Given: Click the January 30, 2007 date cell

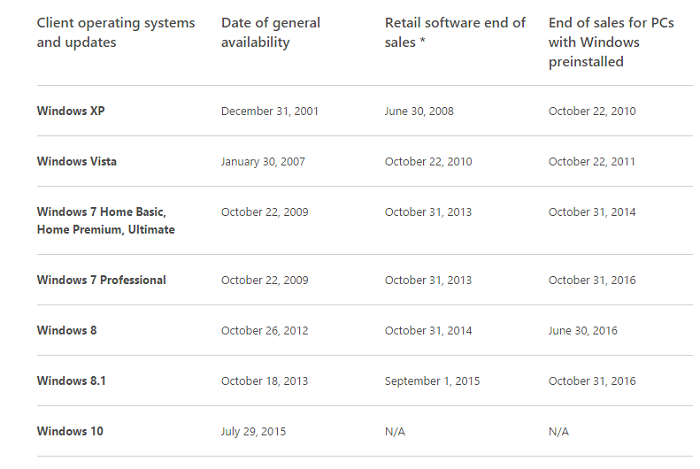Looking at the screenshot, I should (x=263, y=162).
